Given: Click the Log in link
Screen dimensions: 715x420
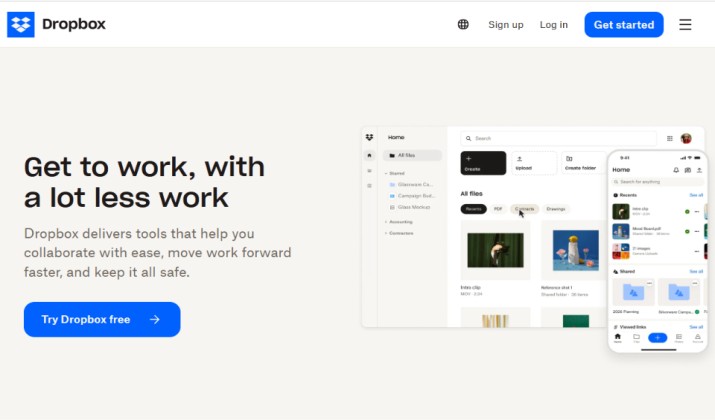Looking at the screenshot, I should (554, 25).
